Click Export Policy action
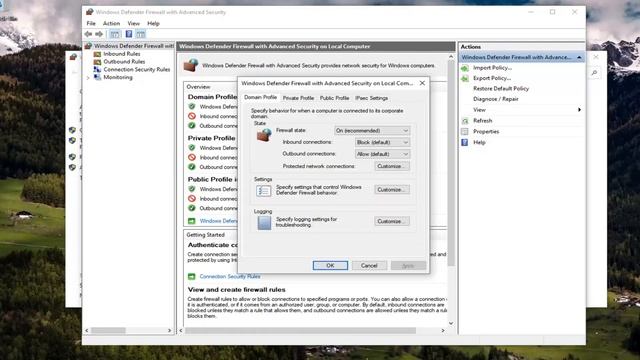Screen dimensions: 640x360 tap(492, 78)
